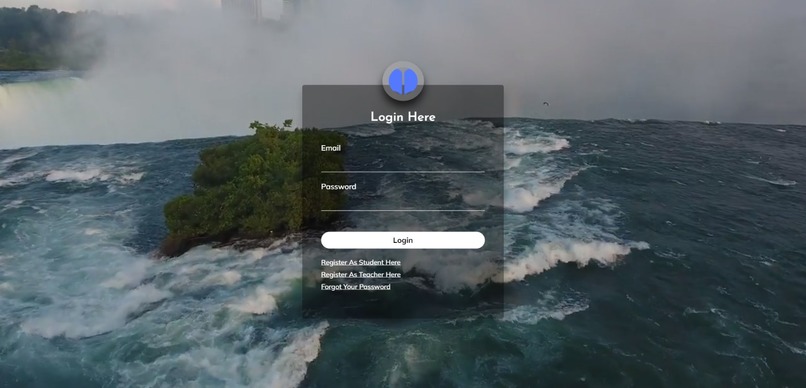
Task: Click the blue logo icon above the login form
Action: pos(403,81)
